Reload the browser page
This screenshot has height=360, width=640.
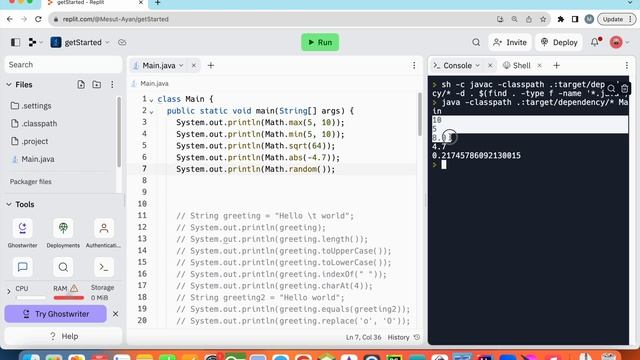pos(38,19)
